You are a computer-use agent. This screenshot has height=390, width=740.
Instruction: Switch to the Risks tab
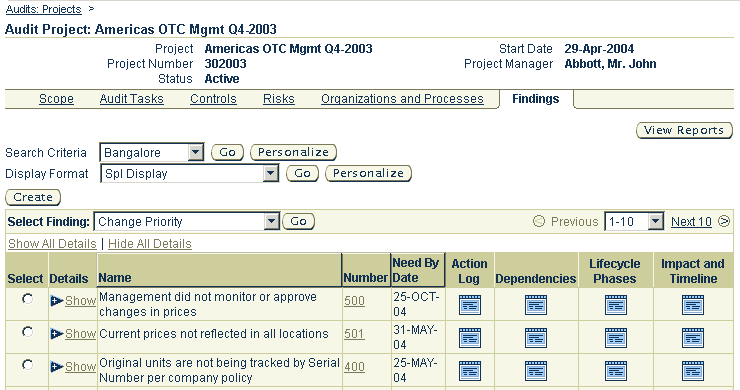tap(278, 99)
